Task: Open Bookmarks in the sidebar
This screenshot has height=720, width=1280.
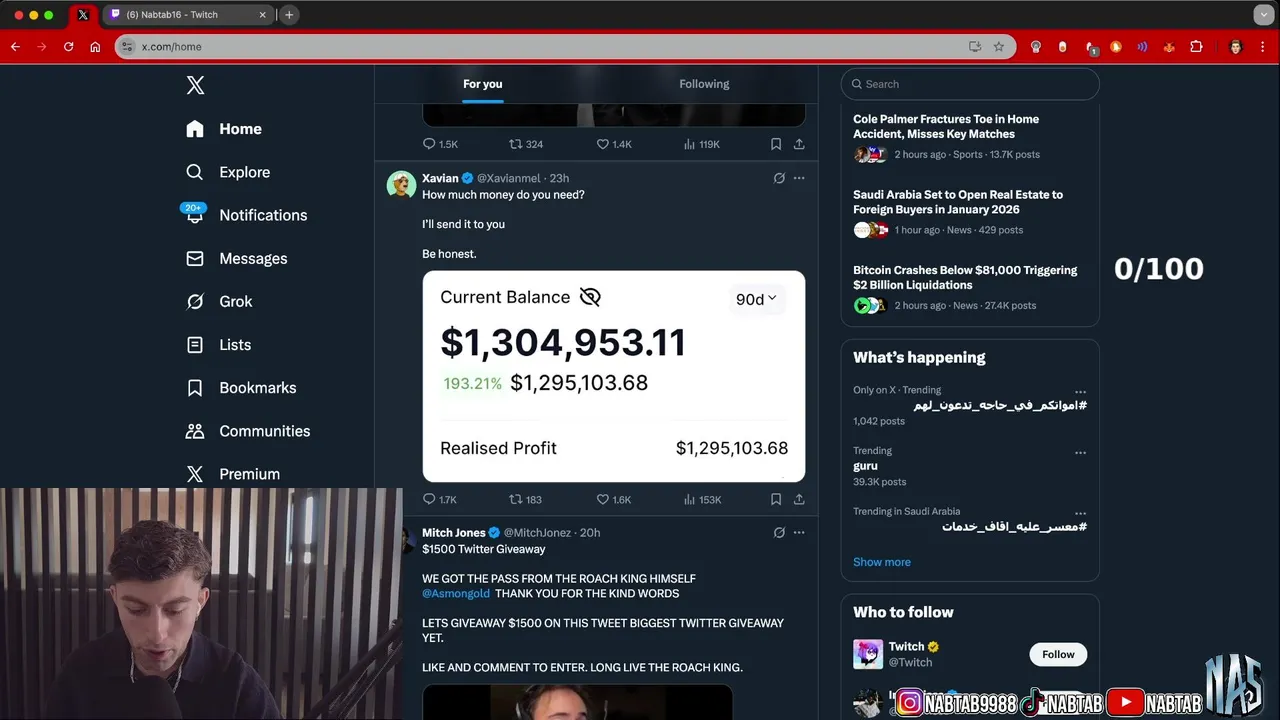Action: pos(241,387)
